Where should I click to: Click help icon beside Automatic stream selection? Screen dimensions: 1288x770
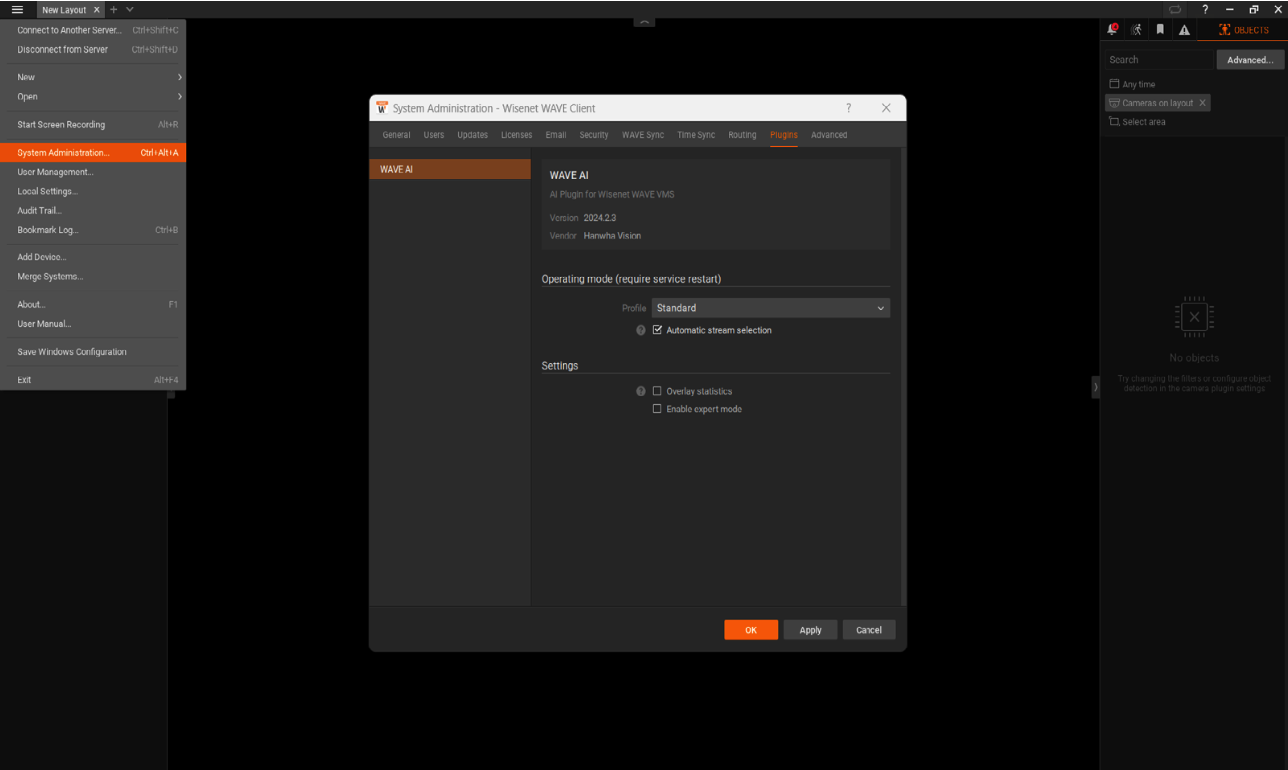pyautogui.click(x=641, y=330)
